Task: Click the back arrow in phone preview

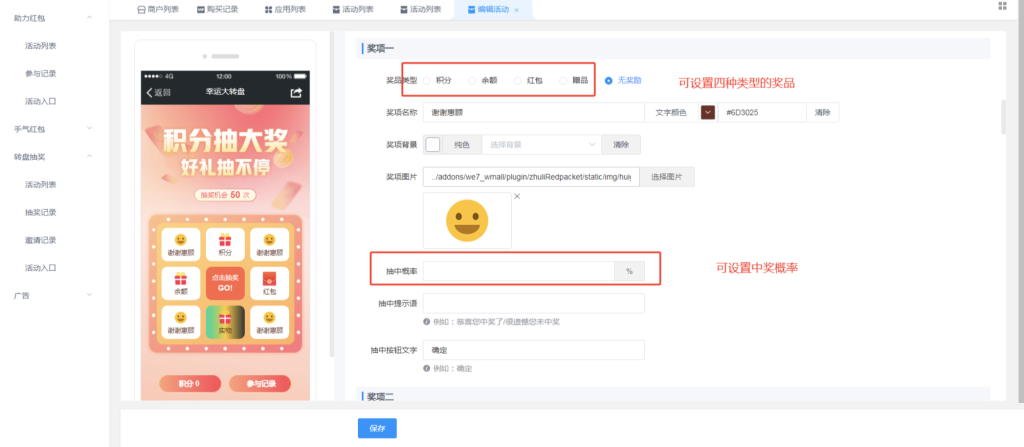Action: 151,92
